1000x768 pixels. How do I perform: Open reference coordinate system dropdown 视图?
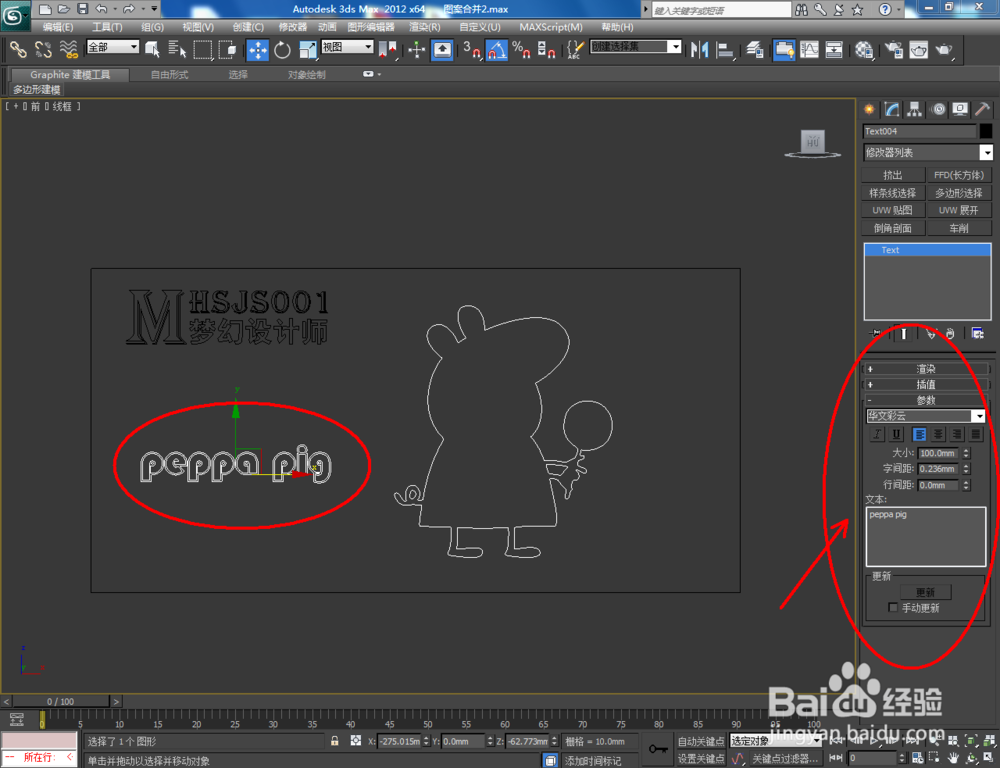tap(347, 47)
